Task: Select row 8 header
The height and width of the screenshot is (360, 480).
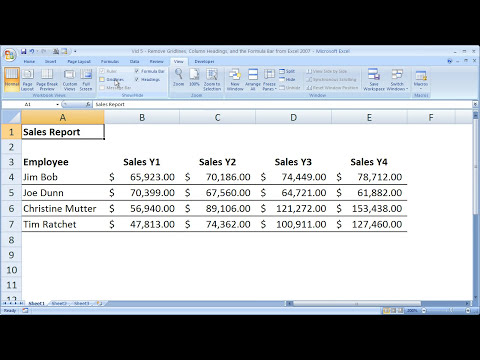Action: 11,240
